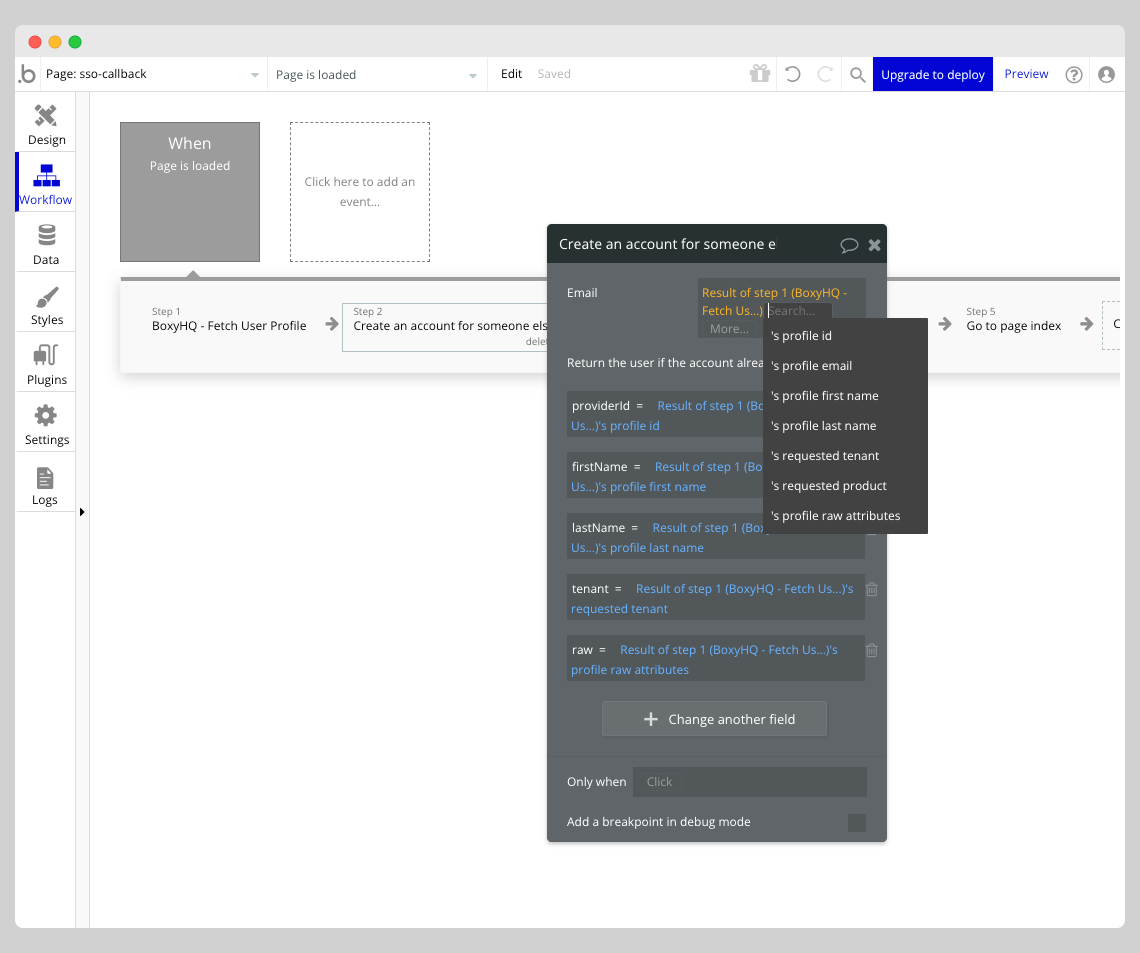Open the Styles panel
This screenshot has height=953, width=1140.
(x=45, y=302)
